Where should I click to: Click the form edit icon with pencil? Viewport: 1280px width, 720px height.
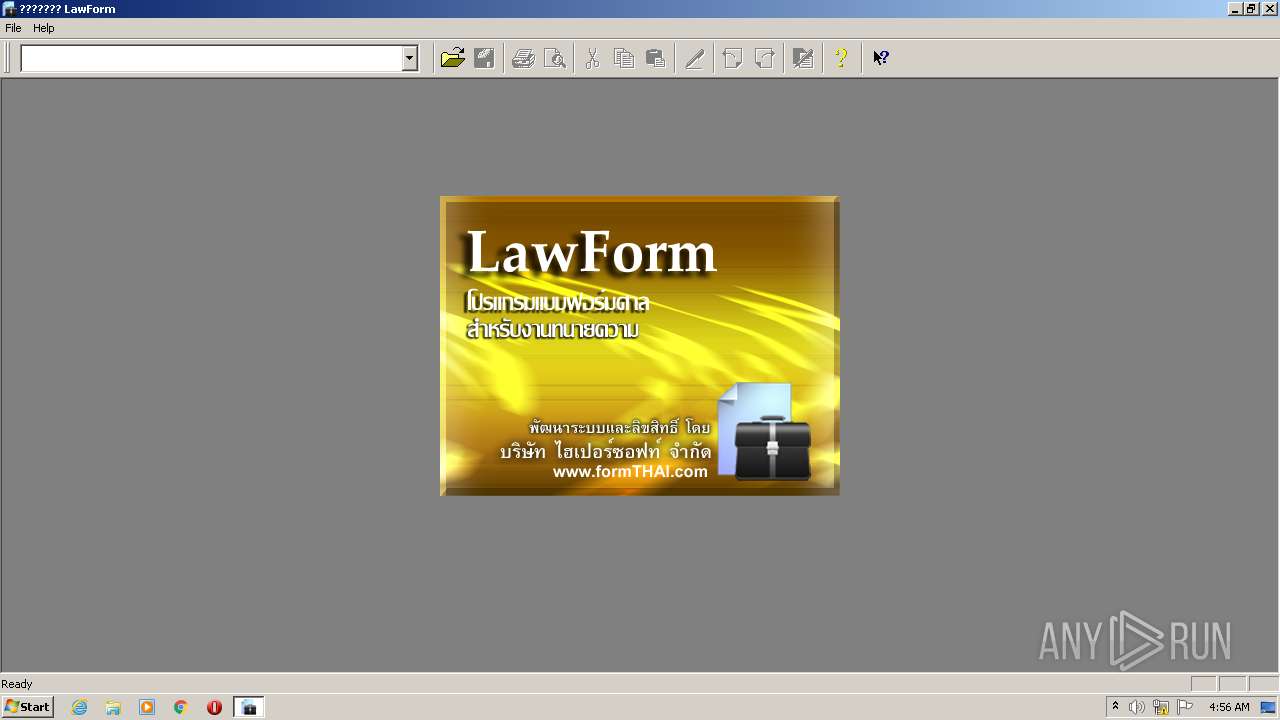[802, 58]
